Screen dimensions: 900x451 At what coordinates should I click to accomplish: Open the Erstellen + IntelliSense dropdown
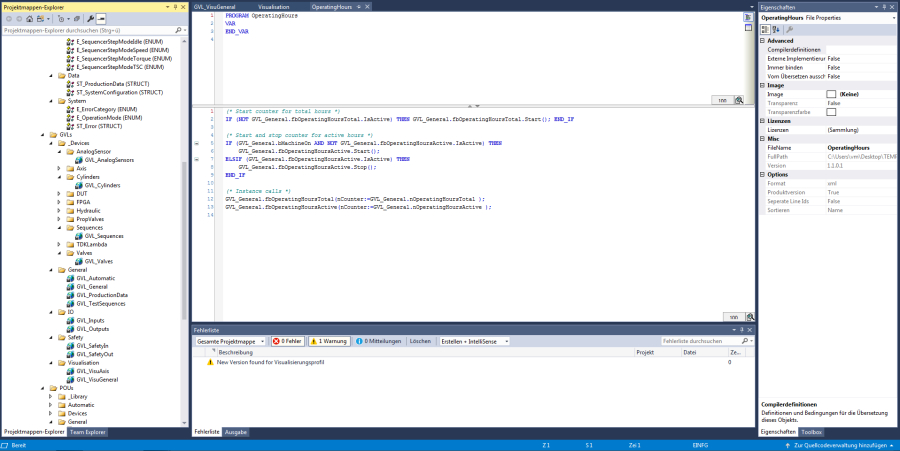475,341
